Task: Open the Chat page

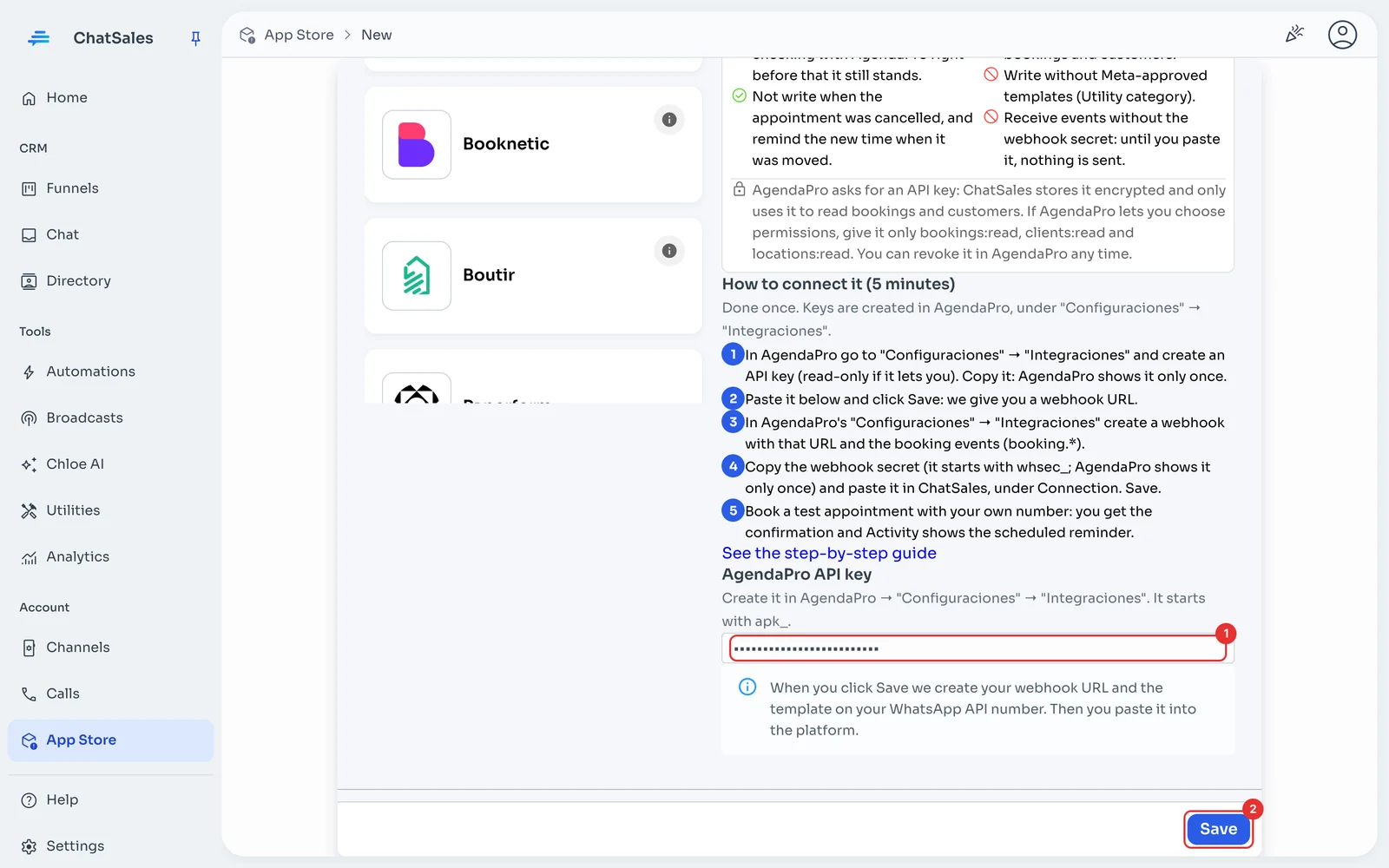Action: click(110, 234)
